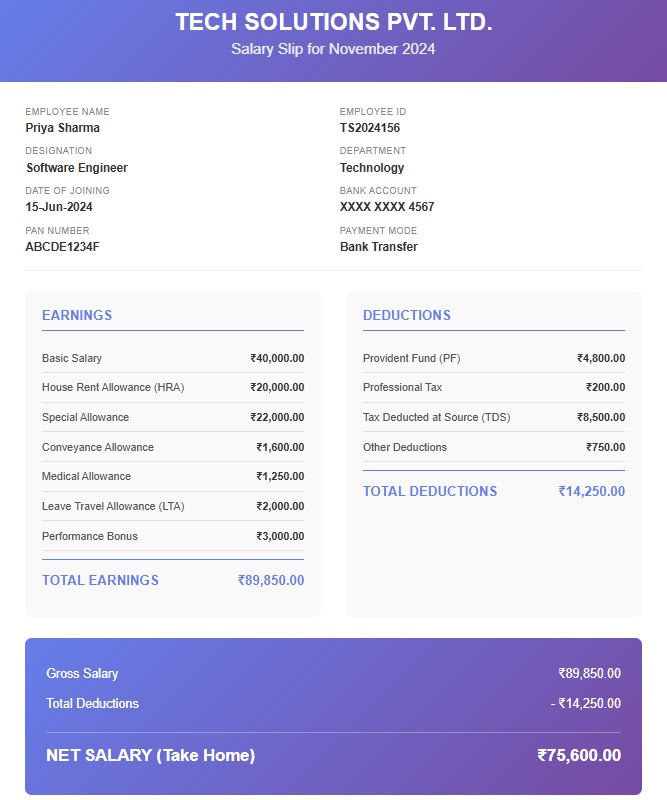Screen dimensions: 667x800
Task: Select the Basic Salary amount ₹40,000.00
Action: point(277,358)
